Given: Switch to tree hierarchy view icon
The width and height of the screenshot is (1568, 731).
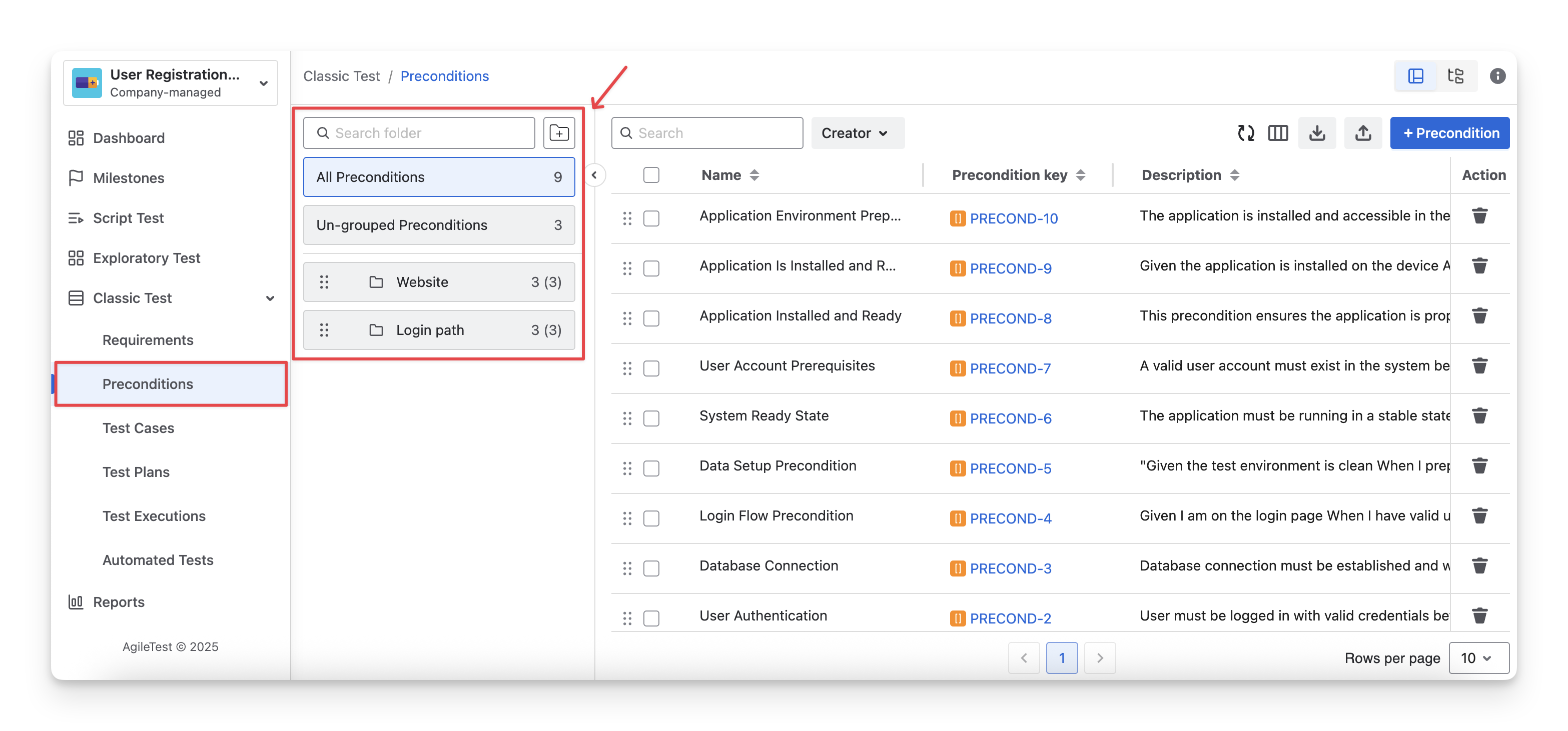Looking at the screenshot, I should click(1455, 76).
